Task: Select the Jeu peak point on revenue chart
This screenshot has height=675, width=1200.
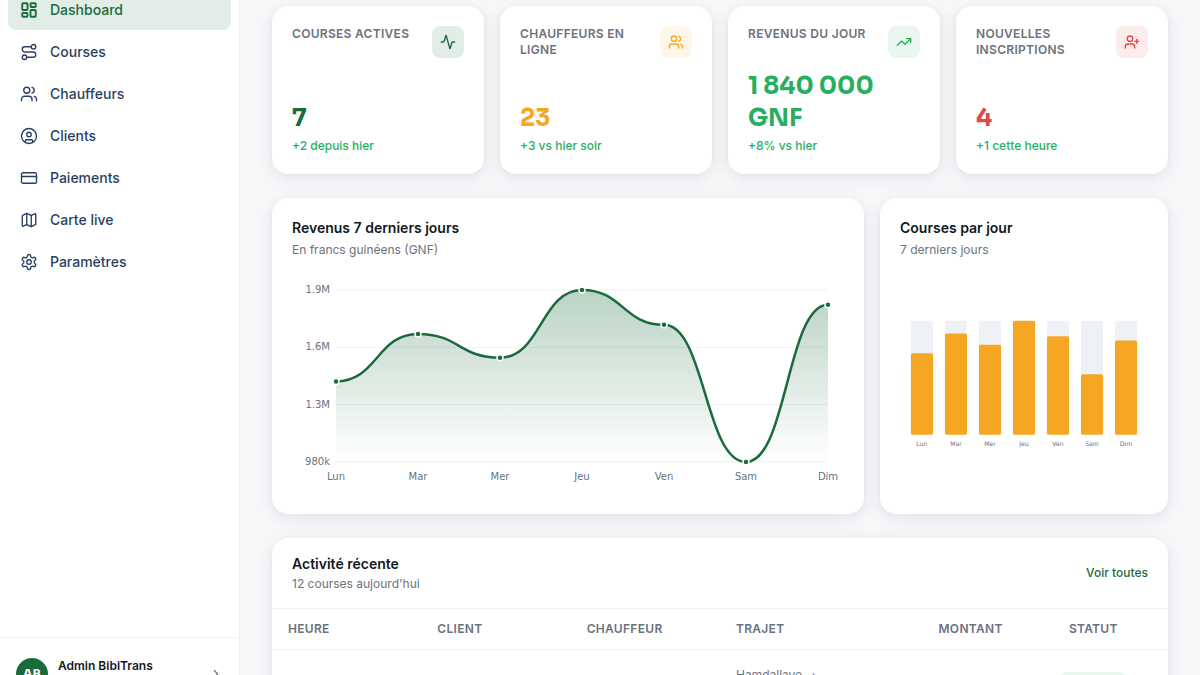Action: pyautogui.click(x=582, y=290)
